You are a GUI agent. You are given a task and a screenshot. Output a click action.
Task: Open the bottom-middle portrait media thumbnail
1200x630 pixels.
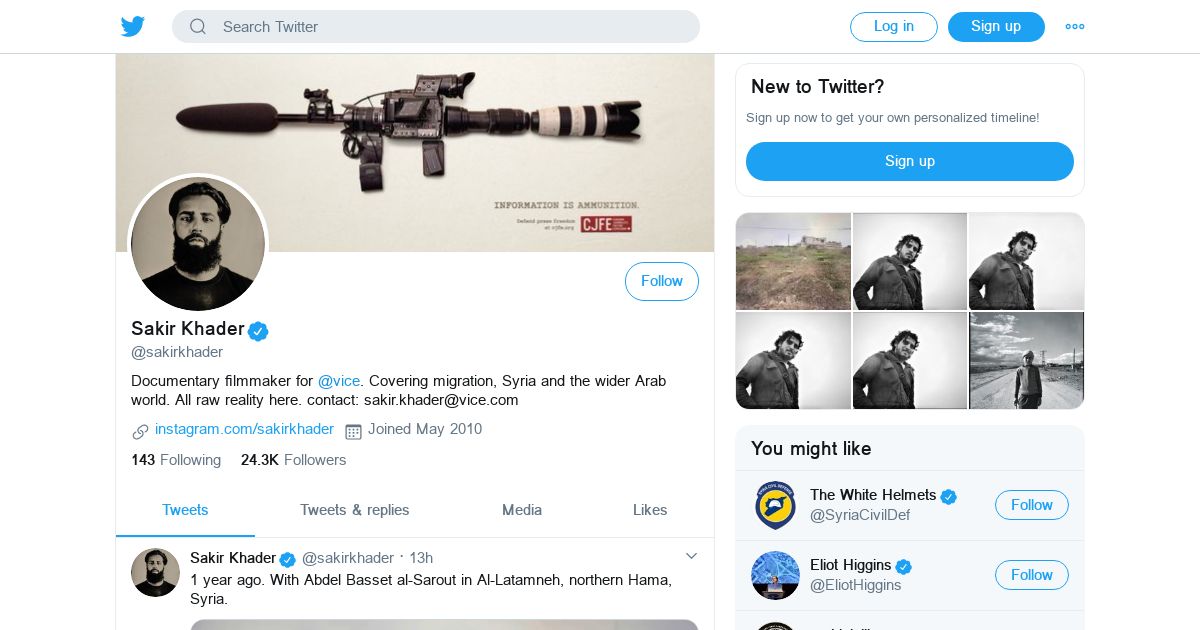click(910, 360)
